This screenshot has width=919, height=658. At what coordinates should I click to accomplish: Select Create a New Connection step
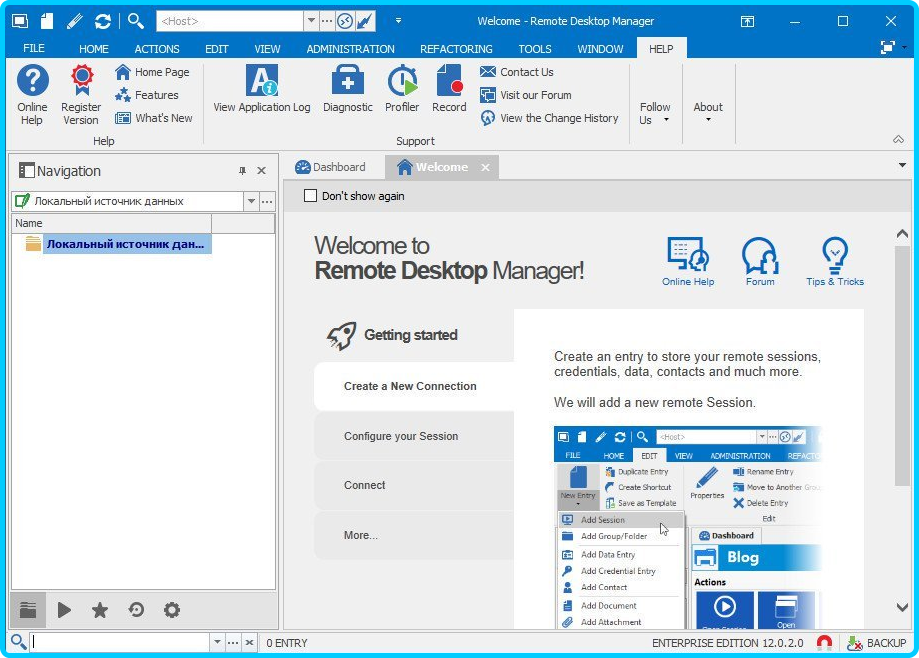coord(414,386)
